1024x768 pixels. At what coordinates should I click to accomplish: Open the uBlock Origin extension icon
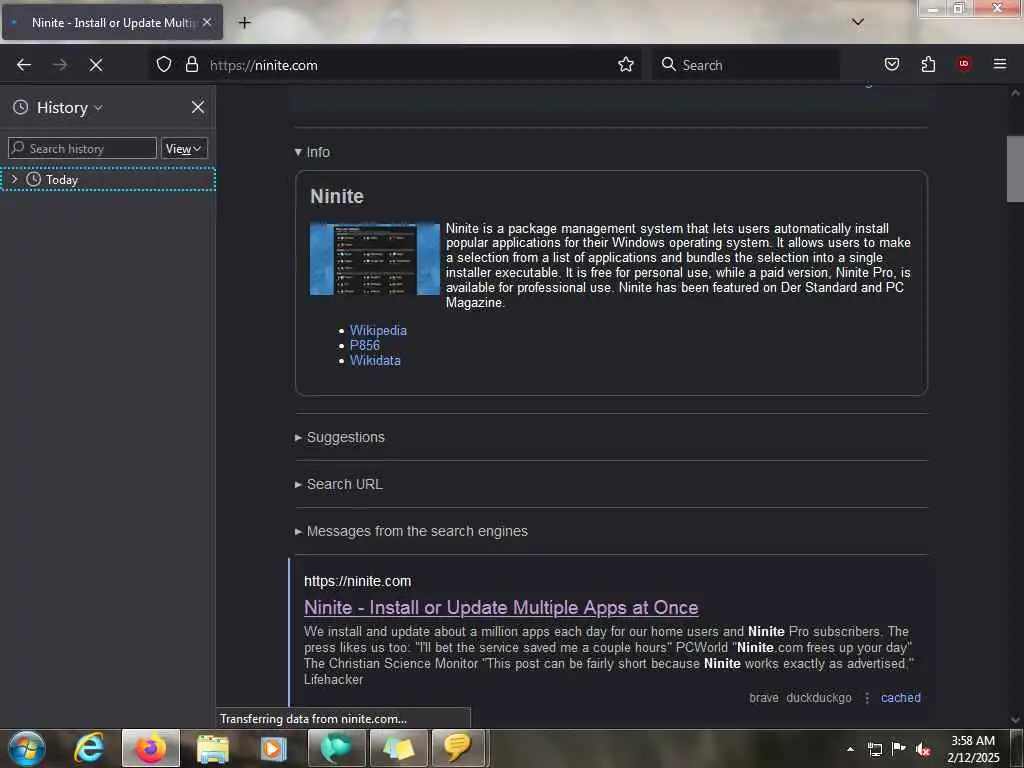(x=963, y=64)
